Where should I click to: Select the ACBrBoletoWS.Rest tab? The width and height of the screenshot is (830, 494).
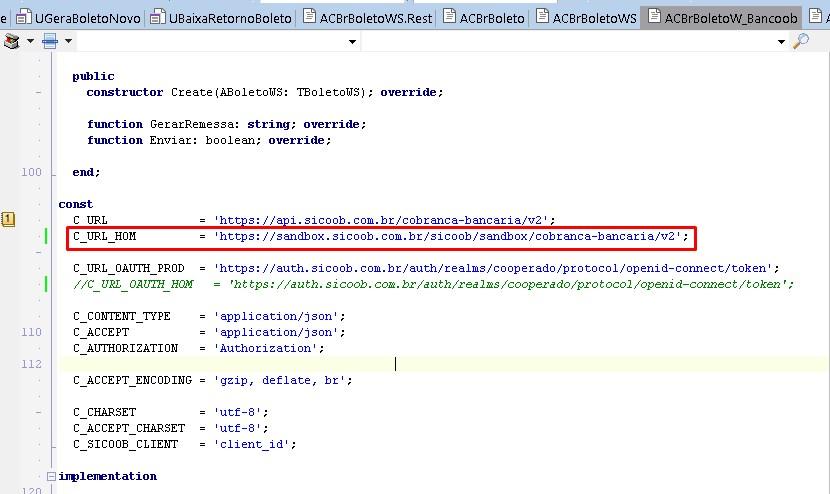click(368, 18)
